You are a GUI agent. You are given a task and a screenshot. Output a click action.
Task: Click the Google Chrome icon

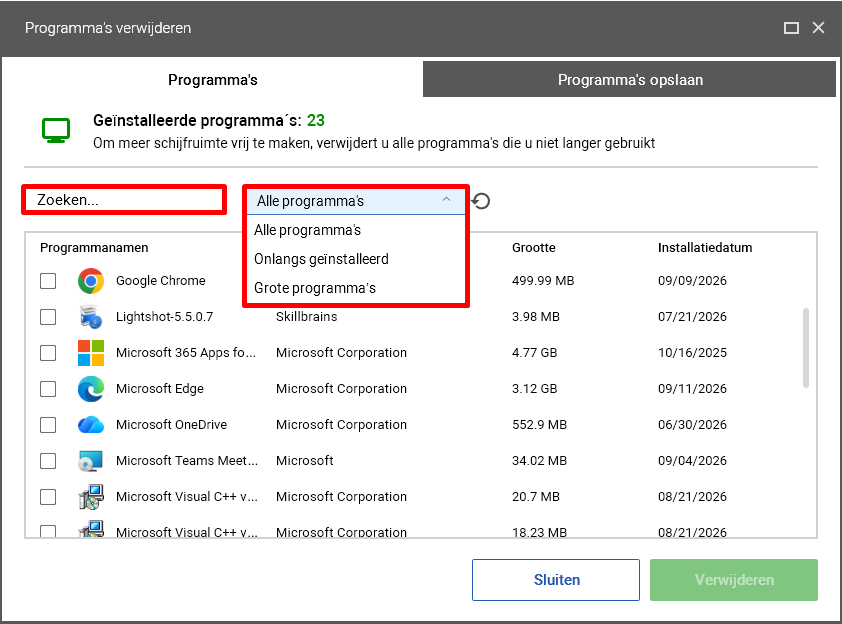click(x=91, y=281)
